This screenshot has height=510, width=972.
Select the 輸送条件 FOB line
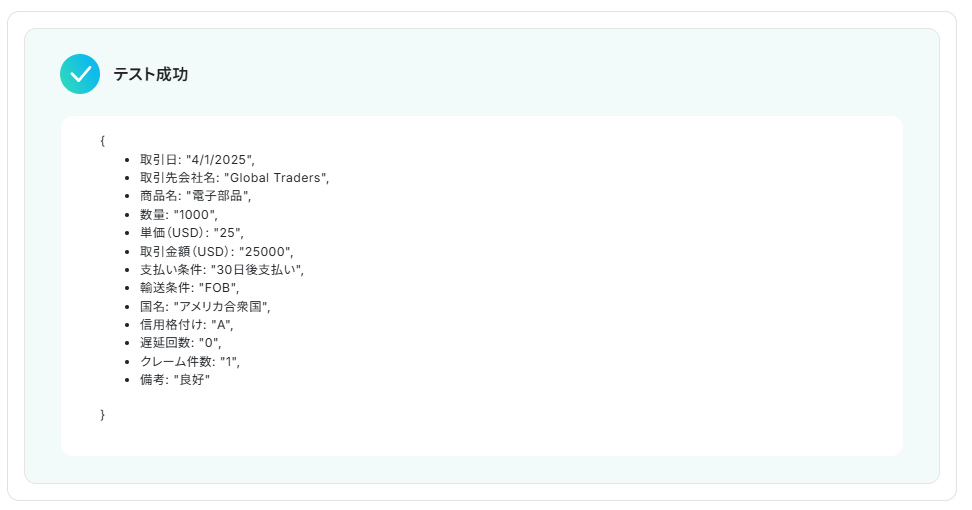(x=189, y=288)
